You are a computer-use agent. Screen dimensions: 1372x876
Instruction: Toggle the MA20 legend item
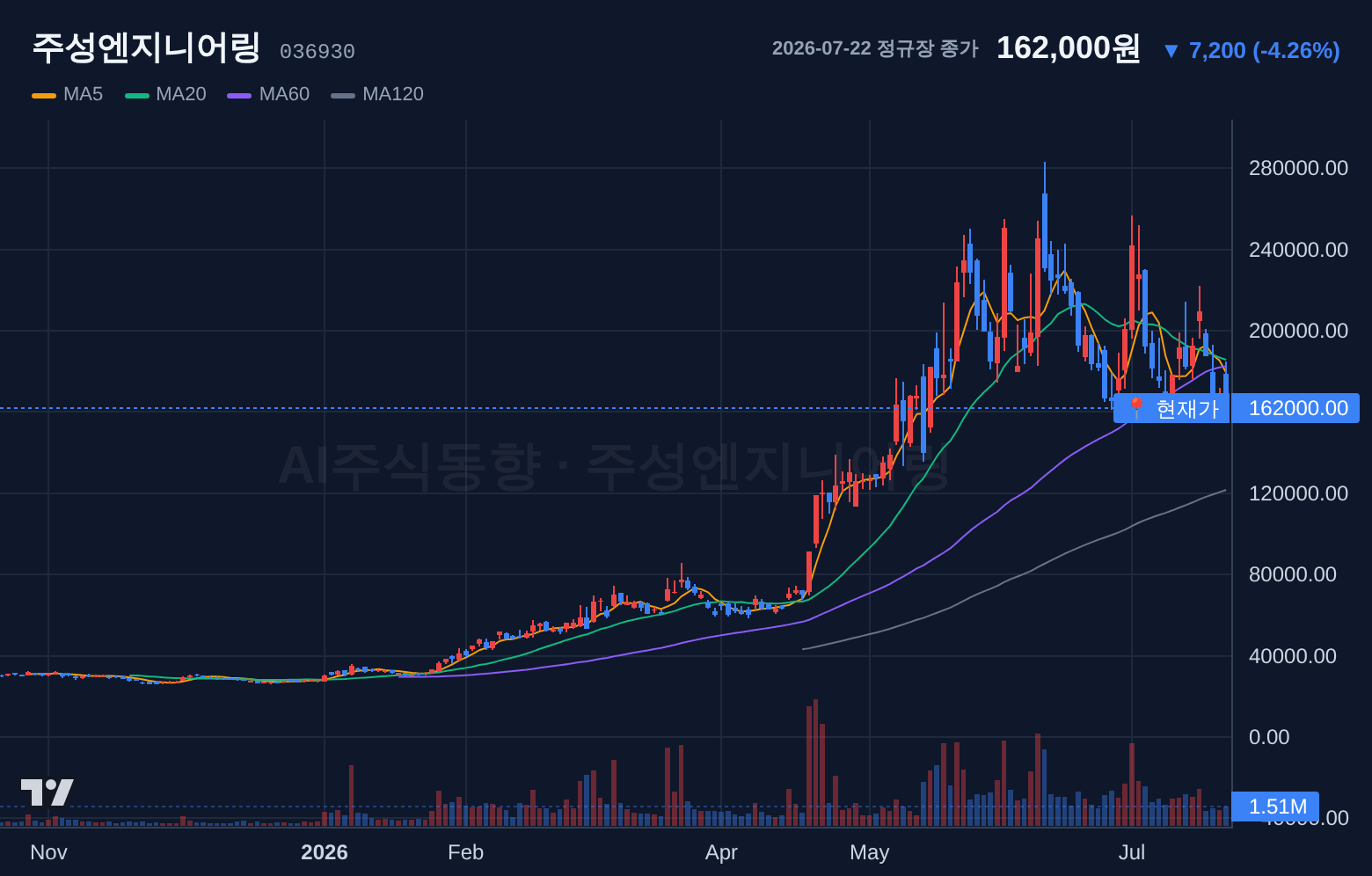[166, 94]
